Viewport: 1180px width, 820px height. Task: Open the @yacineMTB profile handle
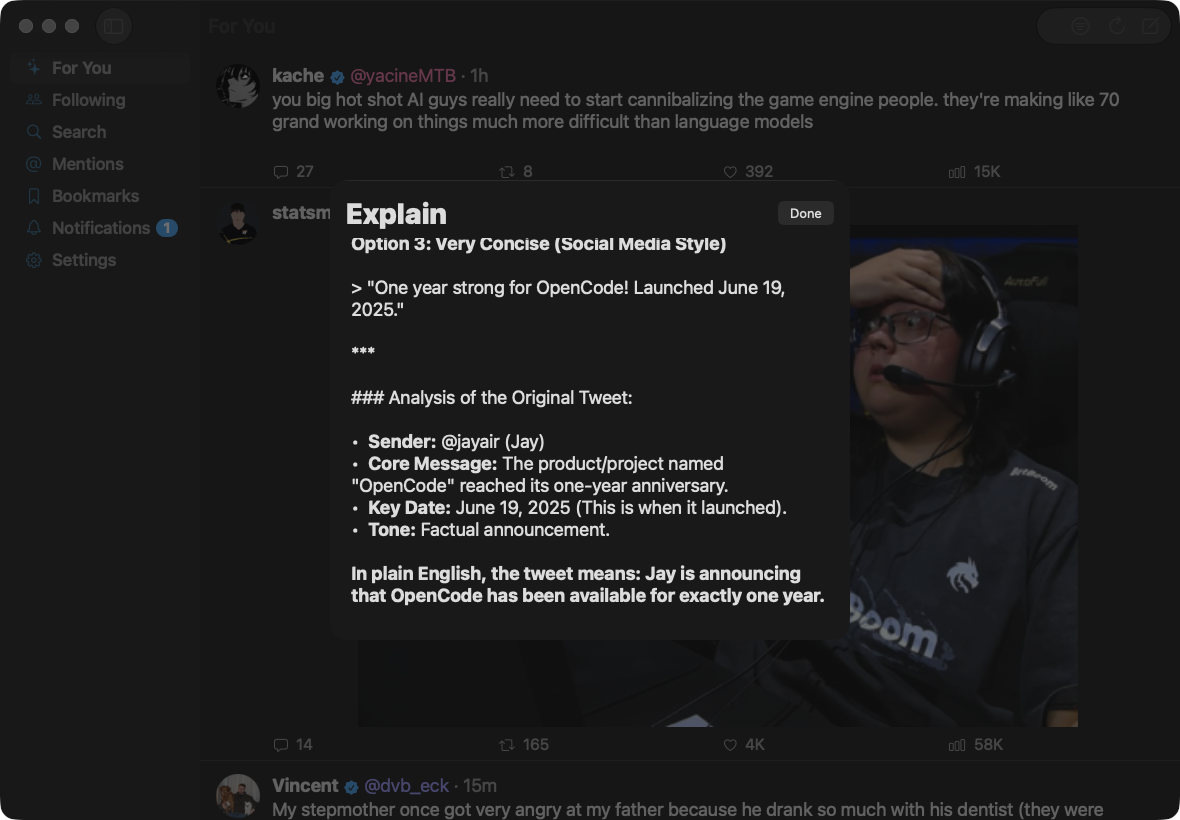(403, 76)
